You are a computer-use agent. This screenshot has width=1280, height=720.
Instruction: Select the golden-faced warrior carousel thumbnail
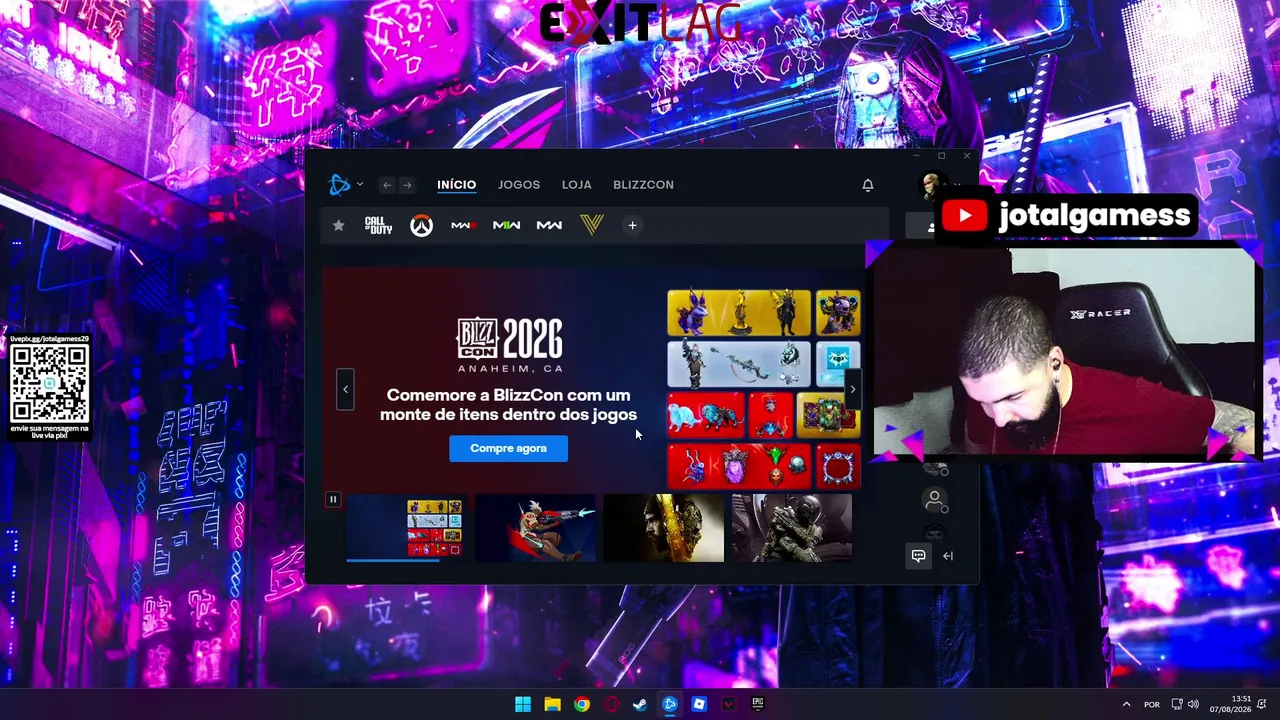point(663,527)
